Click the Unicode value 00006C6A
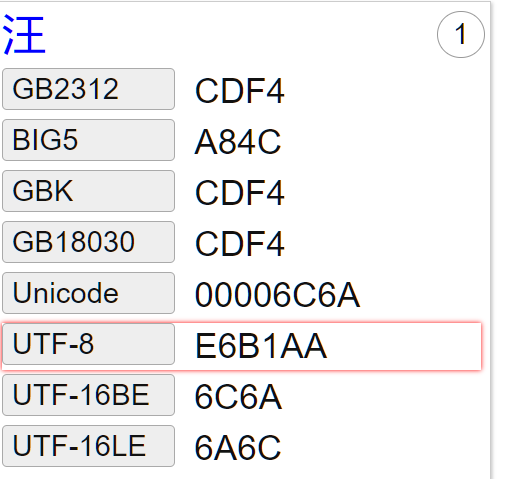Viewport: 505px width, 479px height. point(277,295)
